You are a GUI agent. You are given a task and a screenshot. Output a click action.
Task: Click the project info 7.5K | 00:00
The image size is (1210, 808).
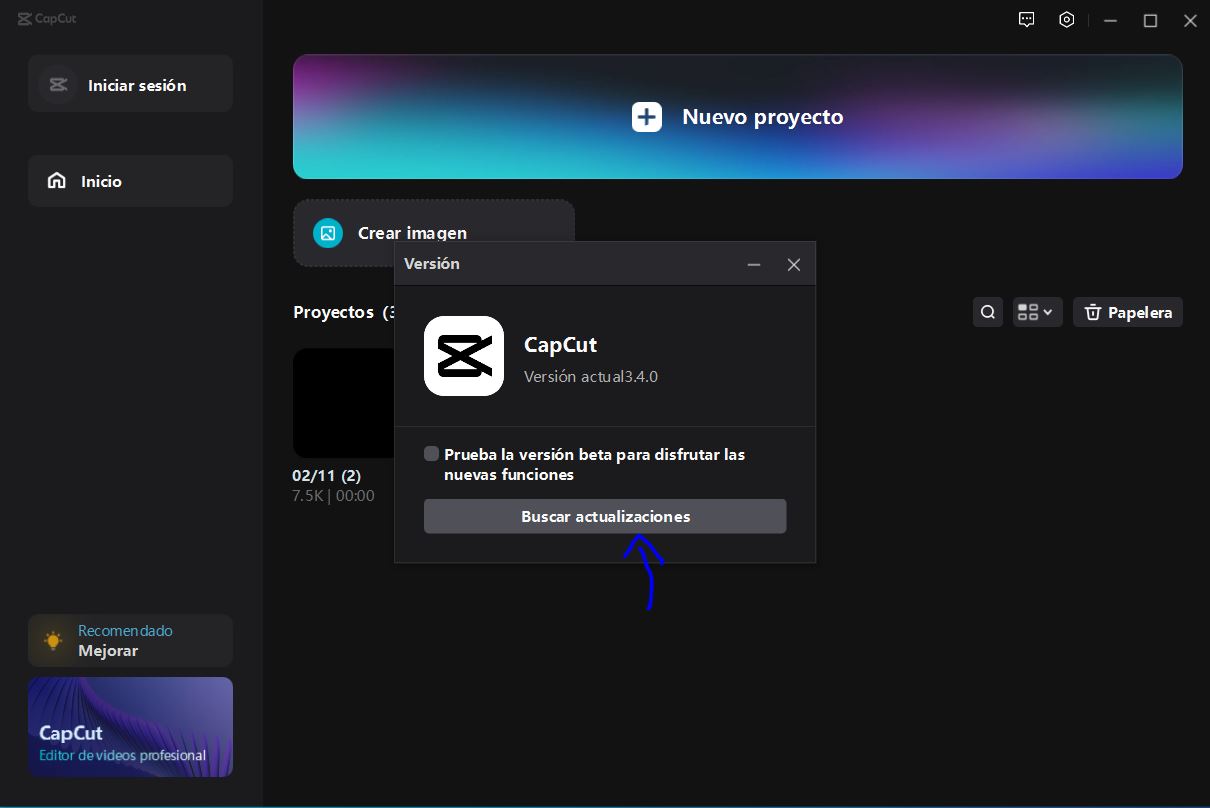pyautogui.click(x=333, y=495)
